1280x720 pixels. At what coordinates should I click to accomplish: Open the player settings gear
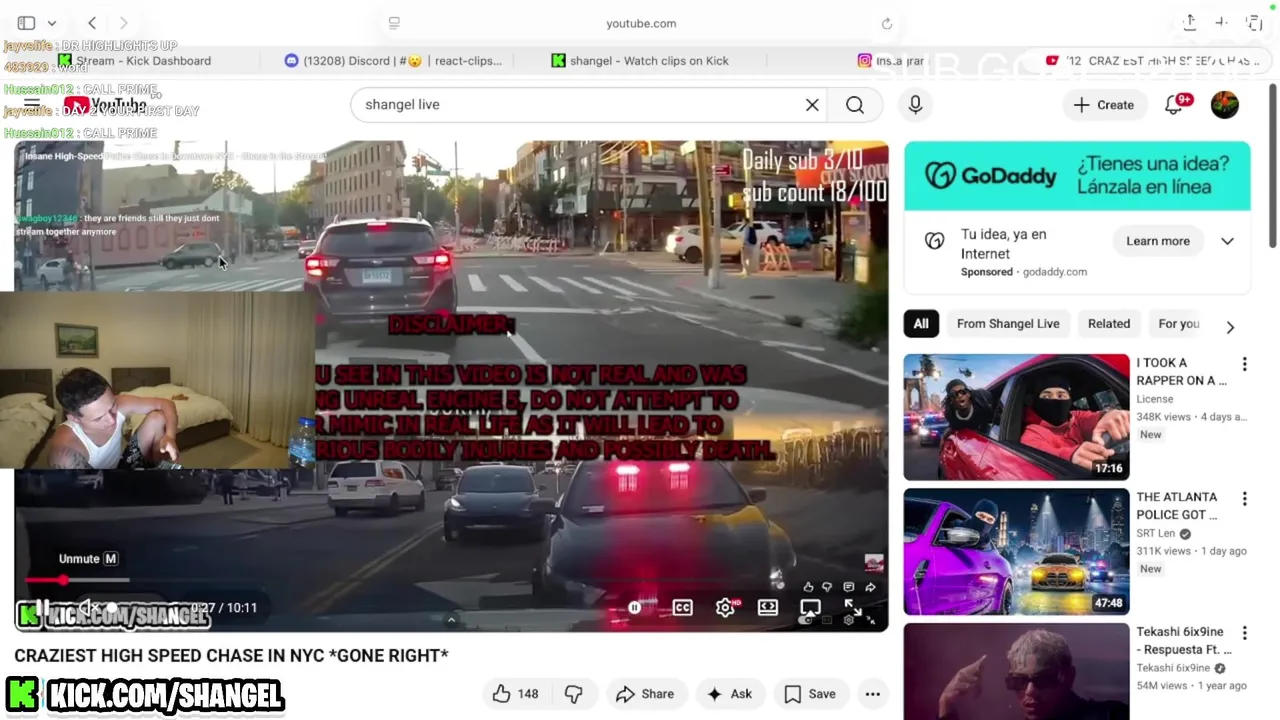click(726, 607)
